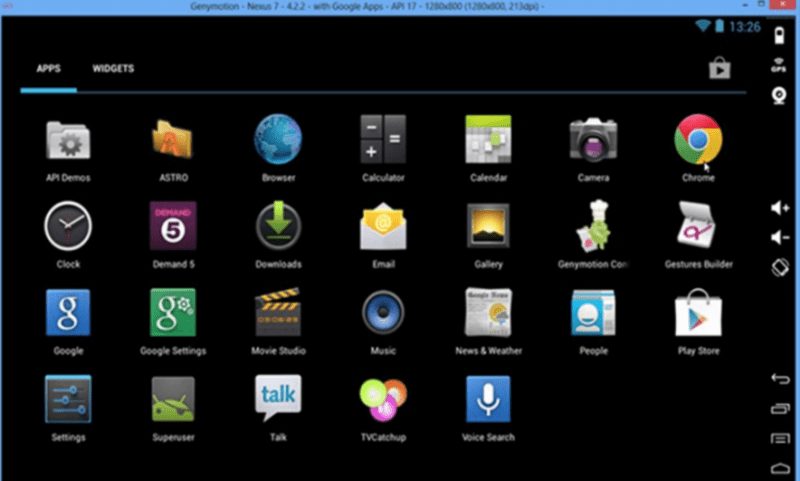The height and width of the screenshot is (481, 800).
Task: Click the Genymotion Menu button
Action: point(780,438)
